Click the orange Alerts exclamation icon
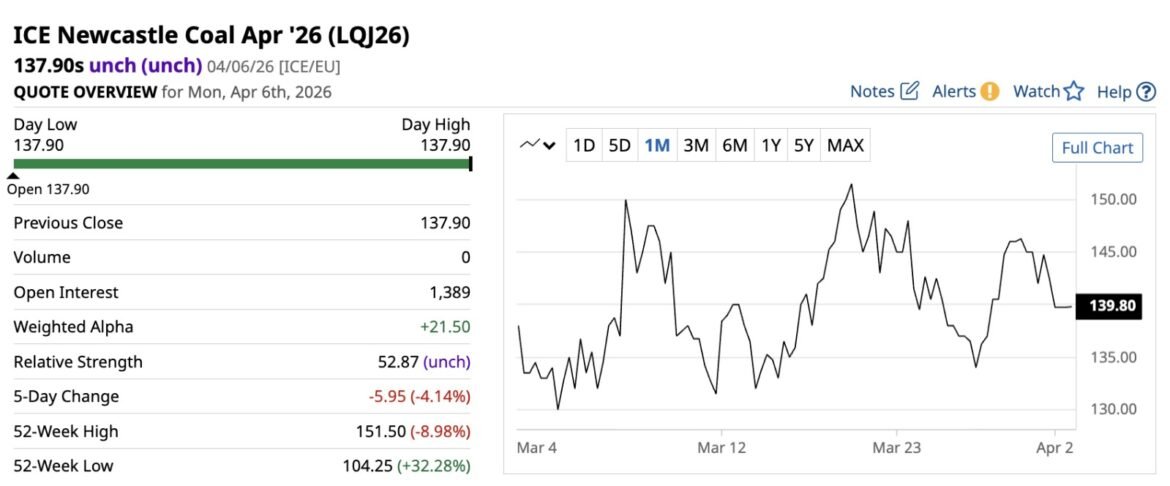The image size is (1170, 486). pyautogui.click(x=989, y=91)
